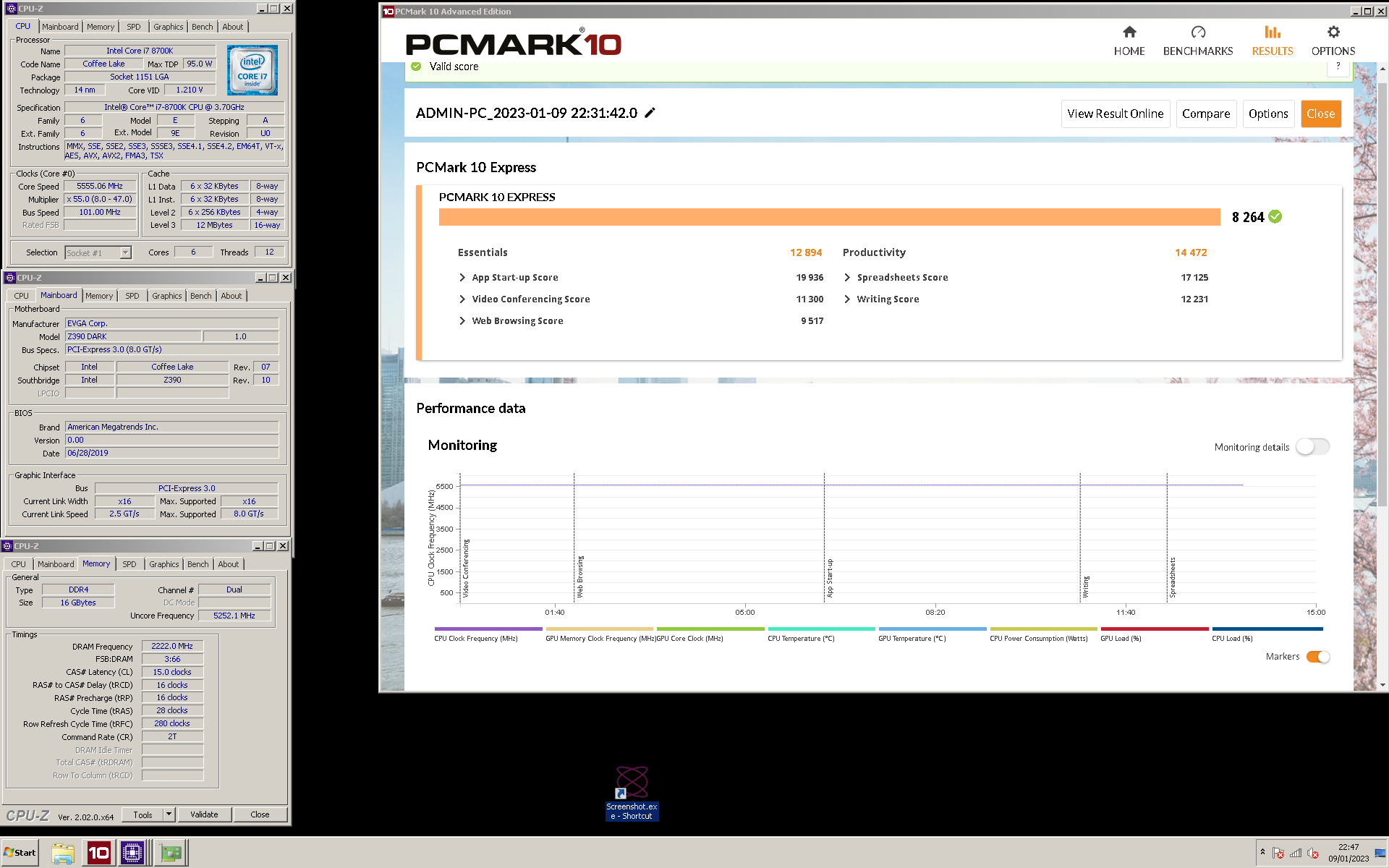This screenshot has height=868, width=1389.
Task: Click the GPU Memory Clock Frequency legend label
Action: coord(600,639)
